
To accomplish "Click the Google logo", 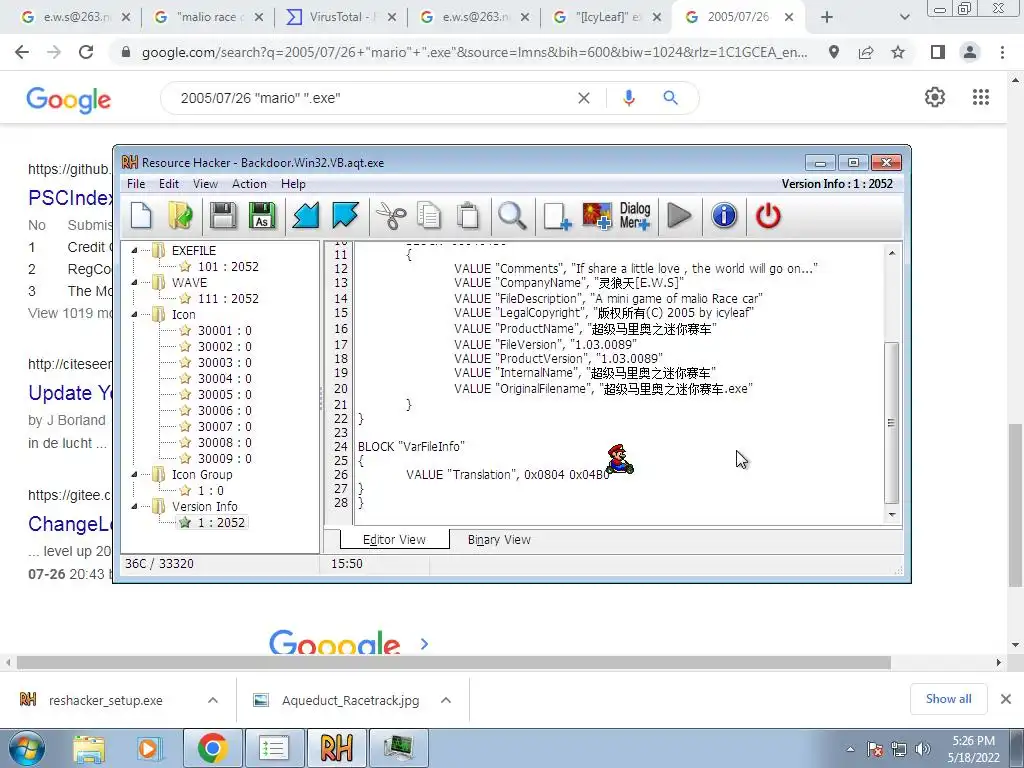I will pos(69,100).
